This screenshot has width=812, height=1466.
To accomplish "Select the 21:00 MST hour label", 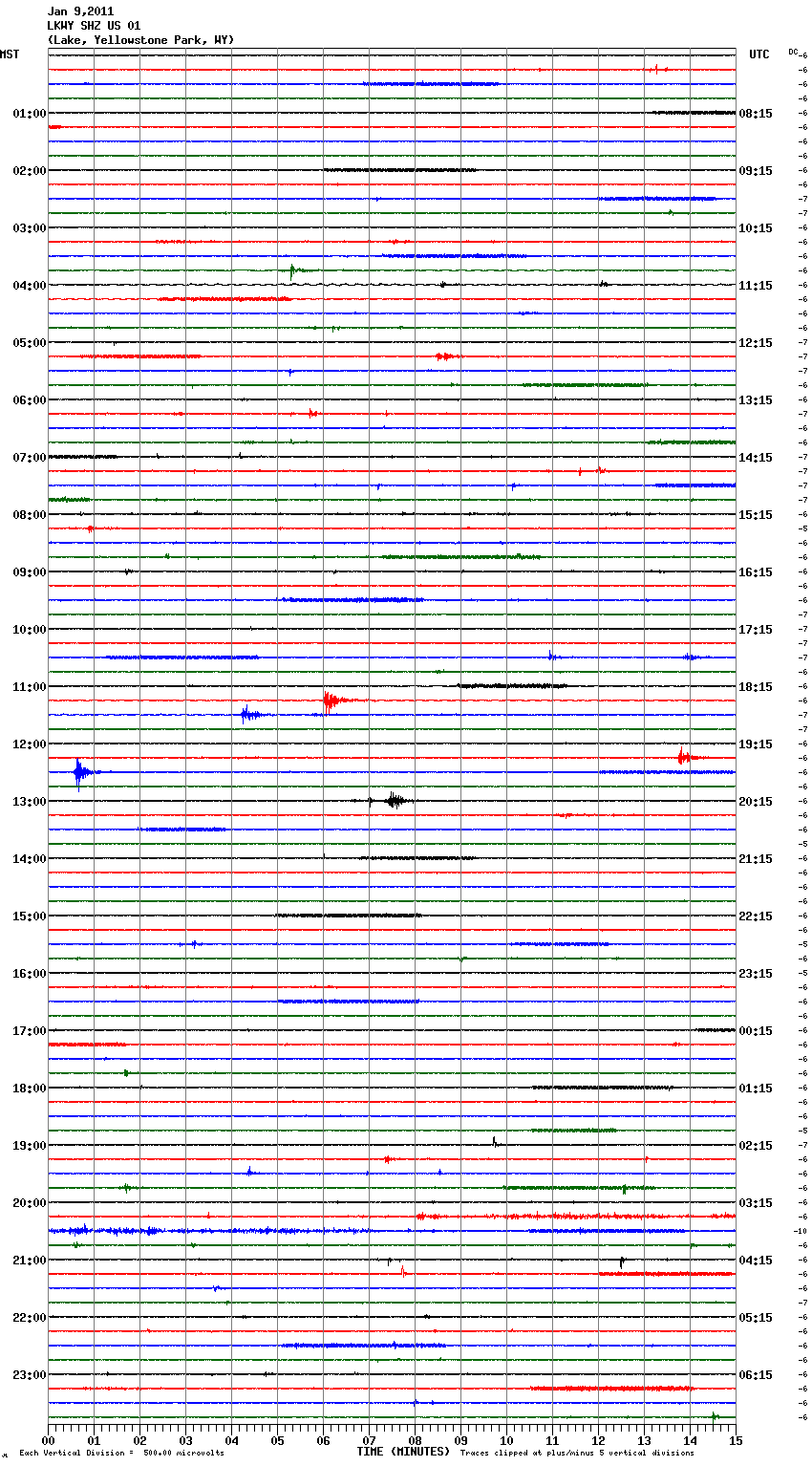I will (x=30, y=1261).
